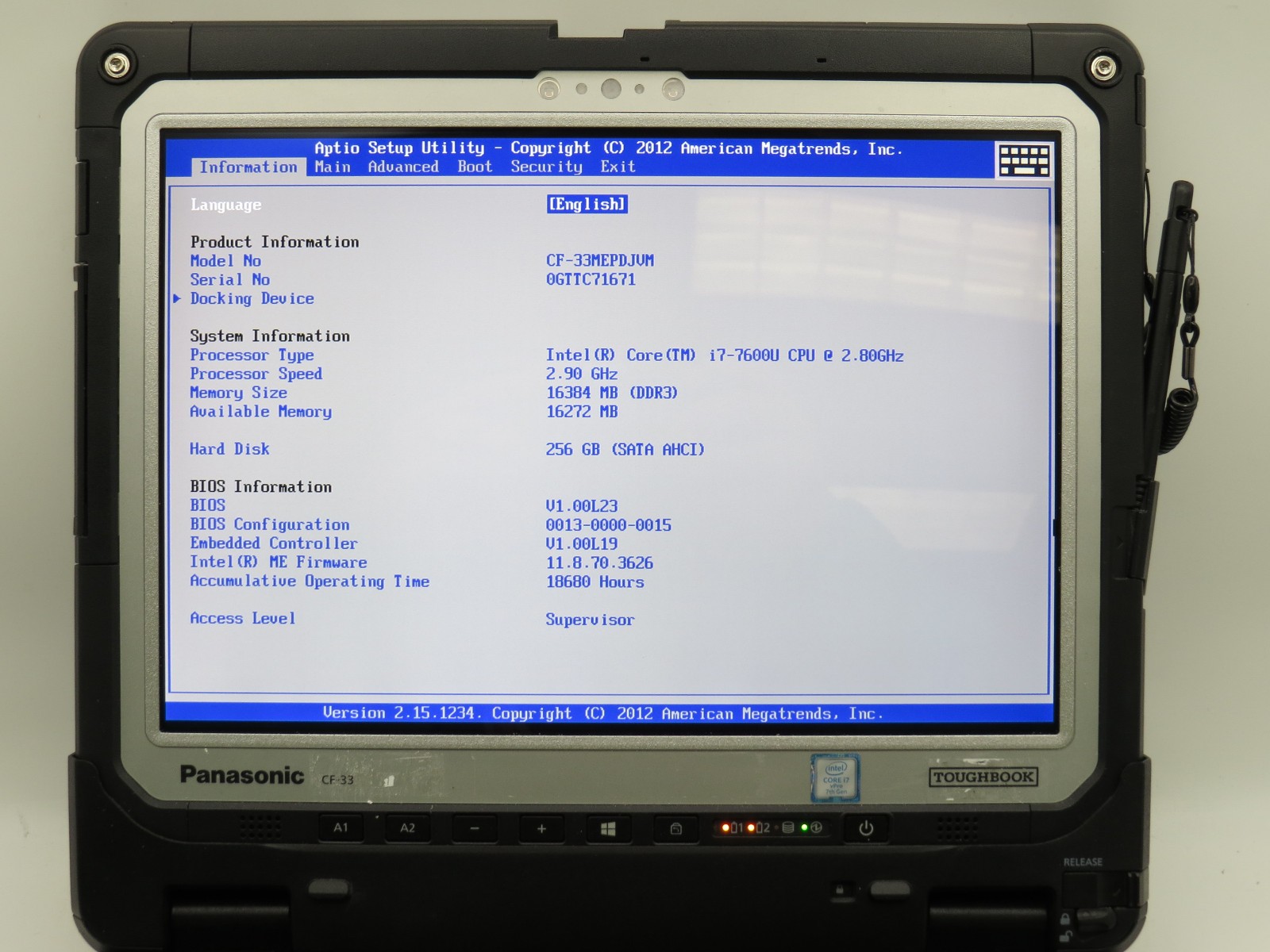Click the BIOS version label
The height and width of the screenshot is (952, 1270).
207,505
